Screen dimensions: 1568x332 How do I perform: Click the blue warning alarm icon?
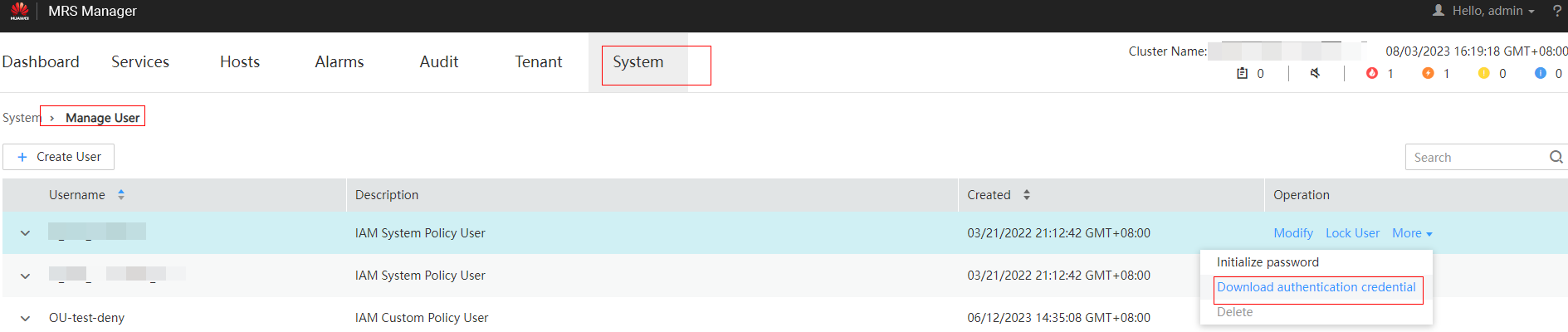tap(1541, 73)
